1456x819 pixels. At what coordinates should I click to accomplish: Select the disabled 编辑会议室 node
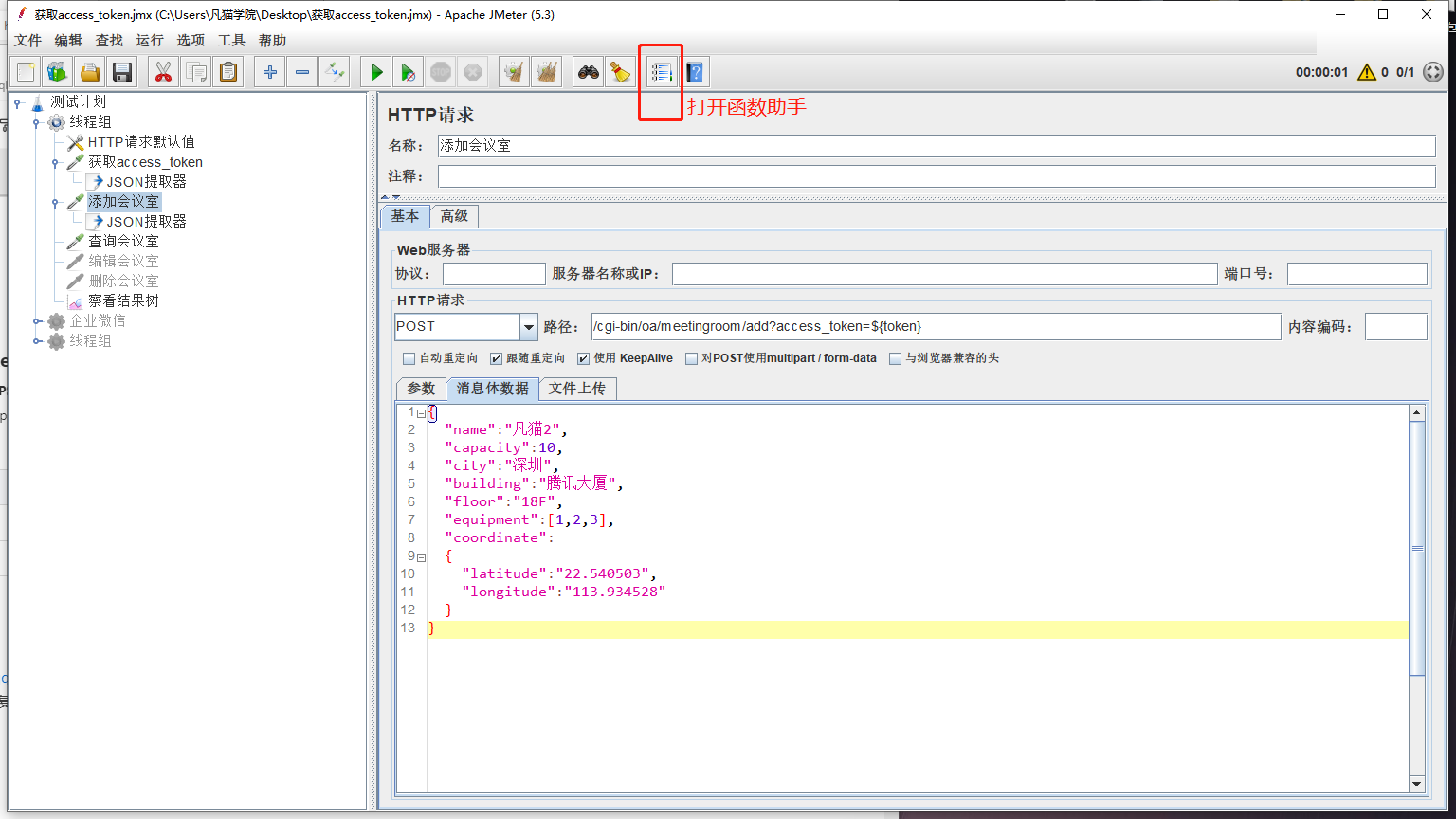(123, 262)
